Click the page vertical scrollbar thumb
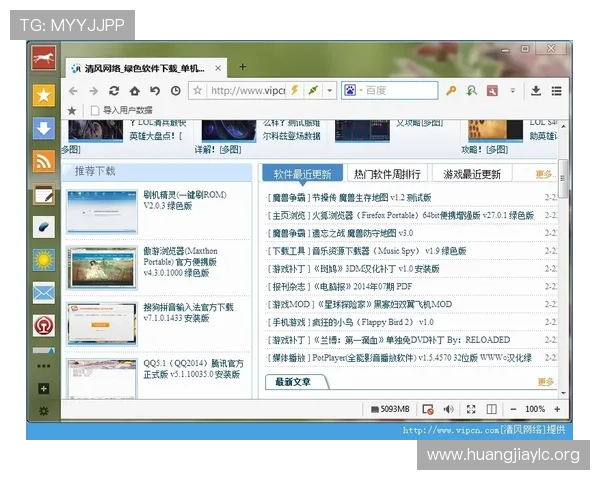Image resolution: width=600 pixels, height=480 pixels. point(563,178)
